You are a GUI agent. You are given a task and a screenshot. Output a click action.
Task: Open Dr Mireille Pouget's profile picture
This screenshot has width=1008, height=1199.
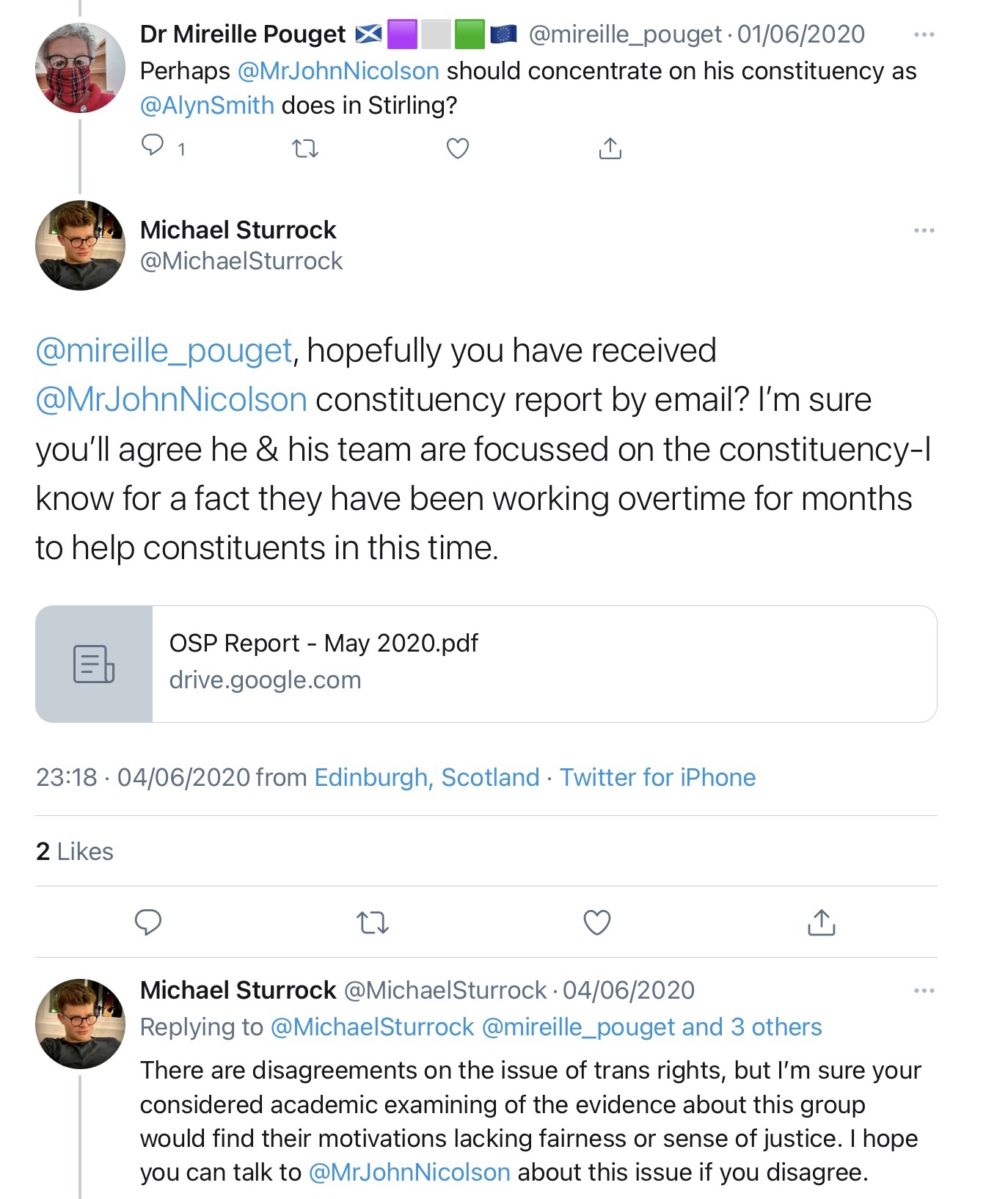tap(80, 68)
